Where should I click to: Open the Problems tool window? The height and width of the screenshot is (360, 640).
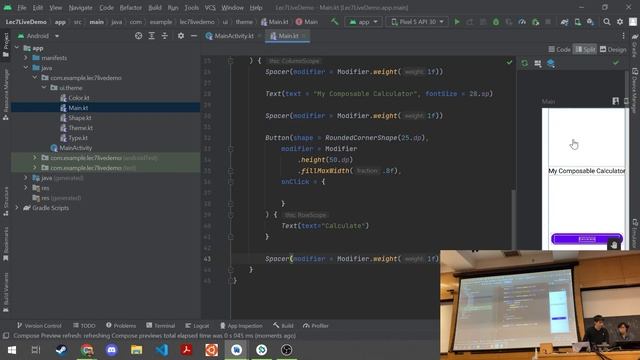tap(121, 325)
